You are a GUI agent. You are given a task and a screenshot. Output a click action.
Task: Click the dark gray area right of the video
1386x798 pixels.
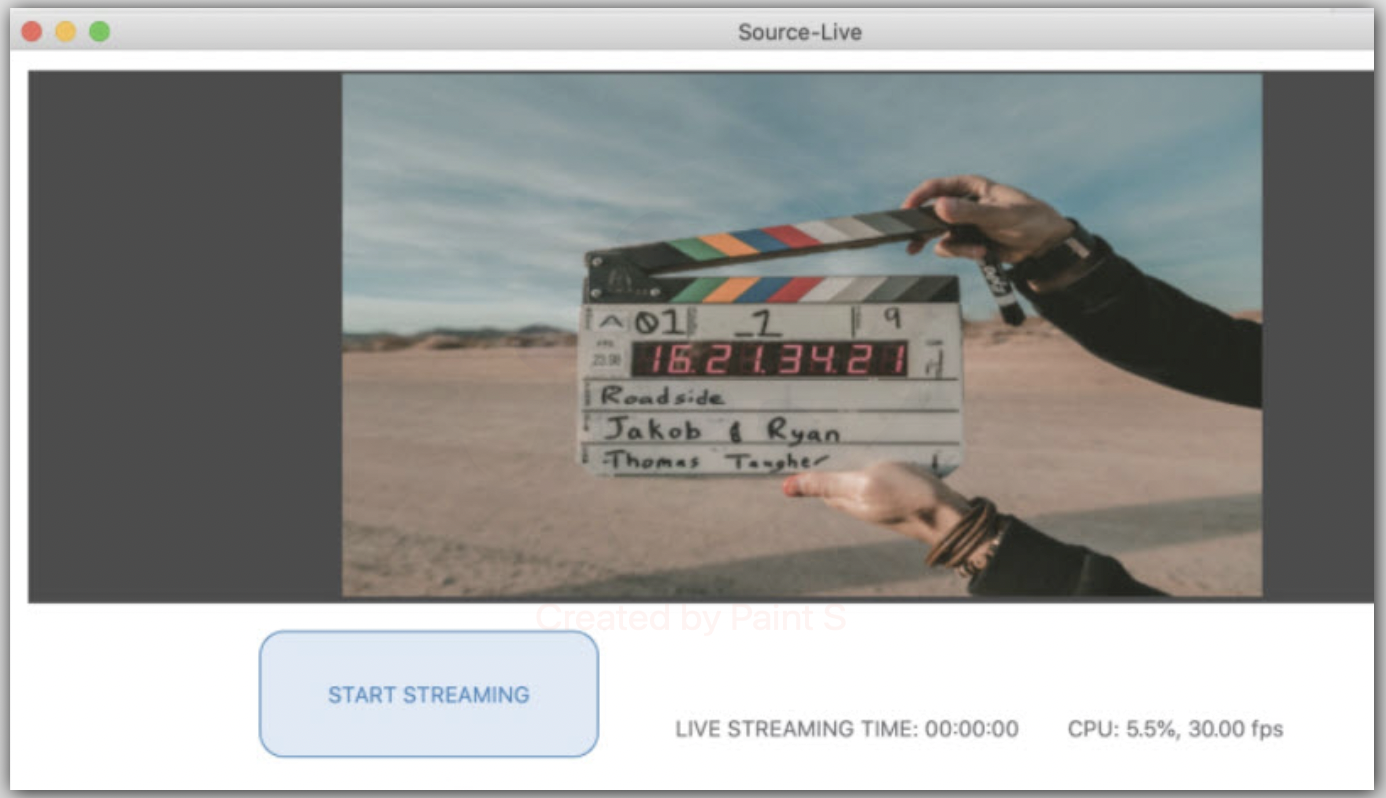coord(1316,336)
